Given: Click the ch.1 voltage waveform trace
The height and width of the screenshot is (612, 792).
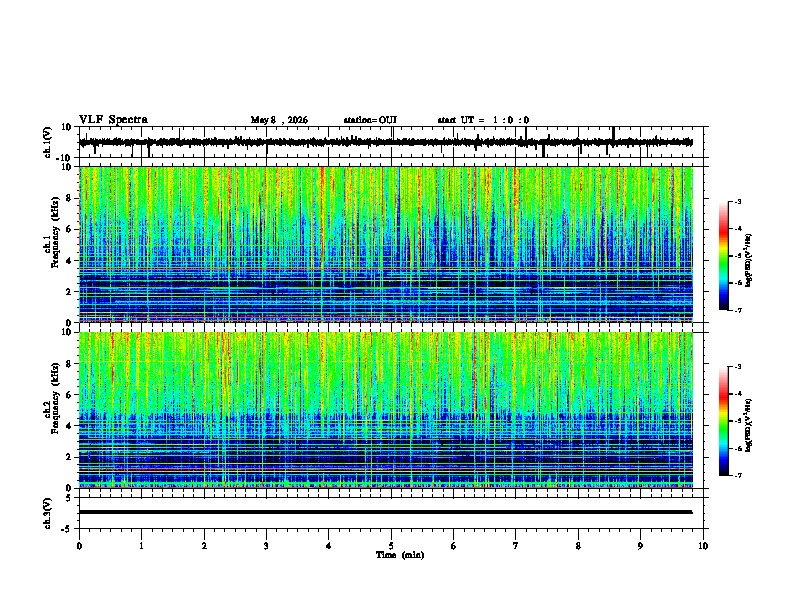Looking at the screenshot, I should click(386, 142).
